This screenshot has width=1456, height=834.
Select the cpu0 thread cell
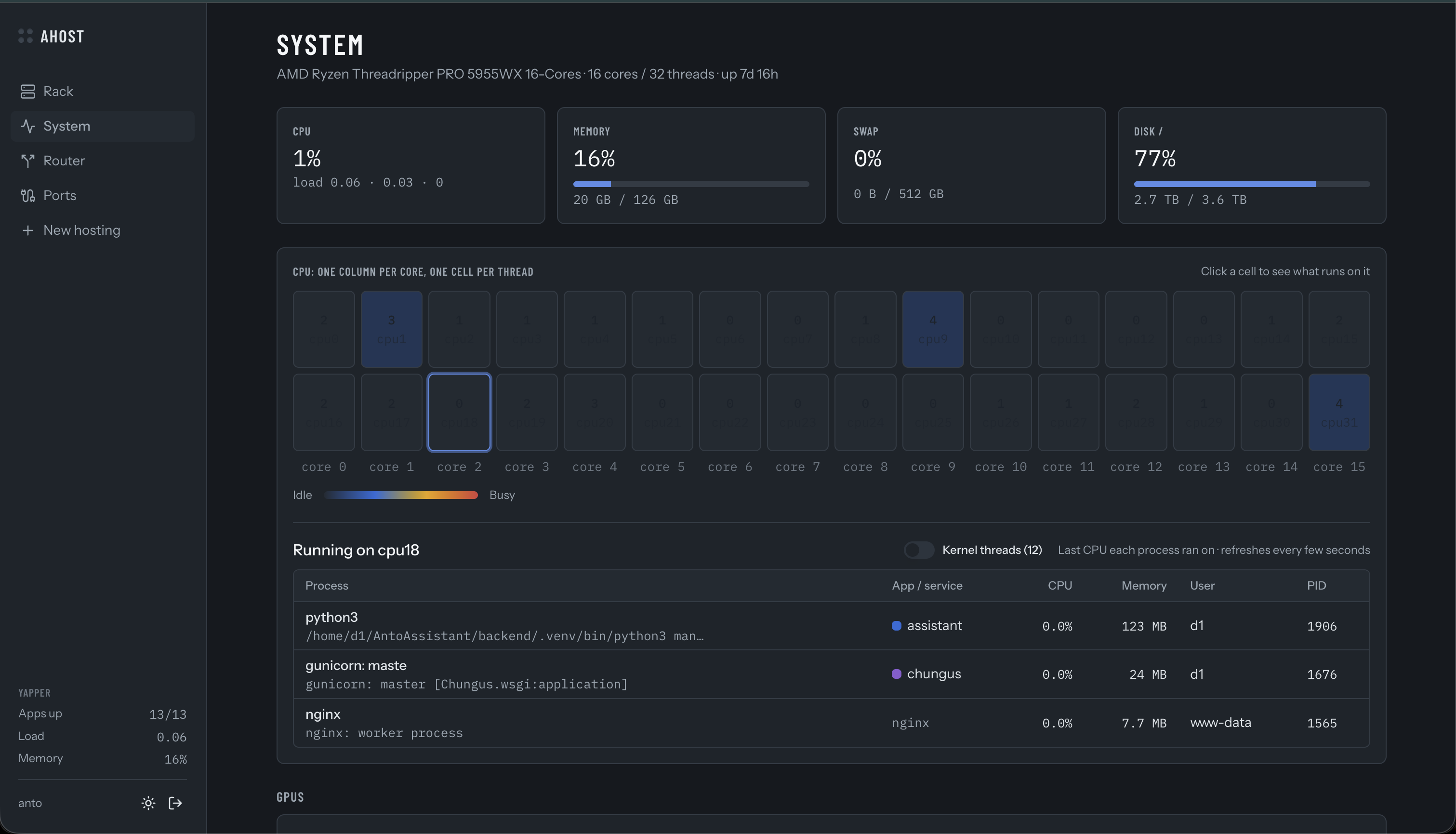pyautogui.click(x=324, y=329)
